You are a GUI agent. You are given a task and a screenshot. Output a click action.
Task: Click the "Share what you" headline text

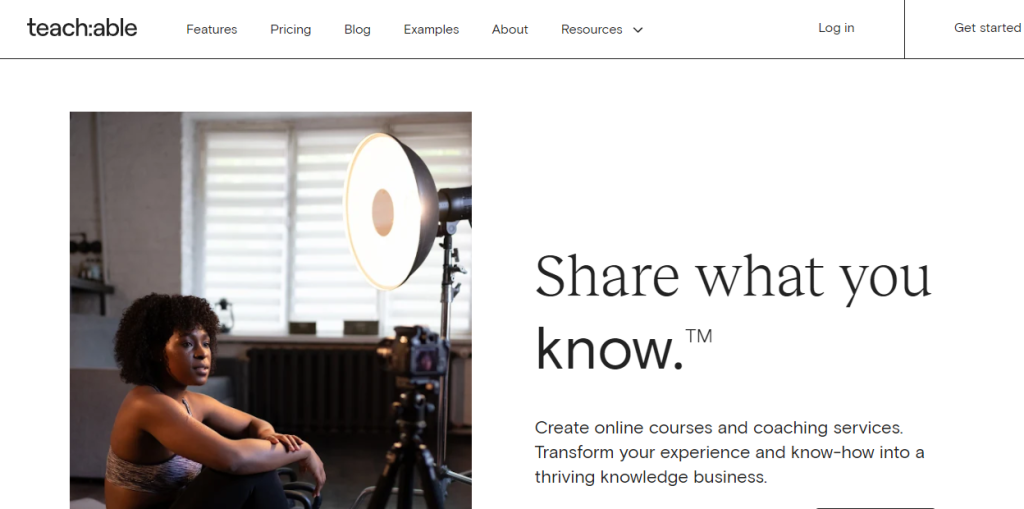click(x=732, y=277)
